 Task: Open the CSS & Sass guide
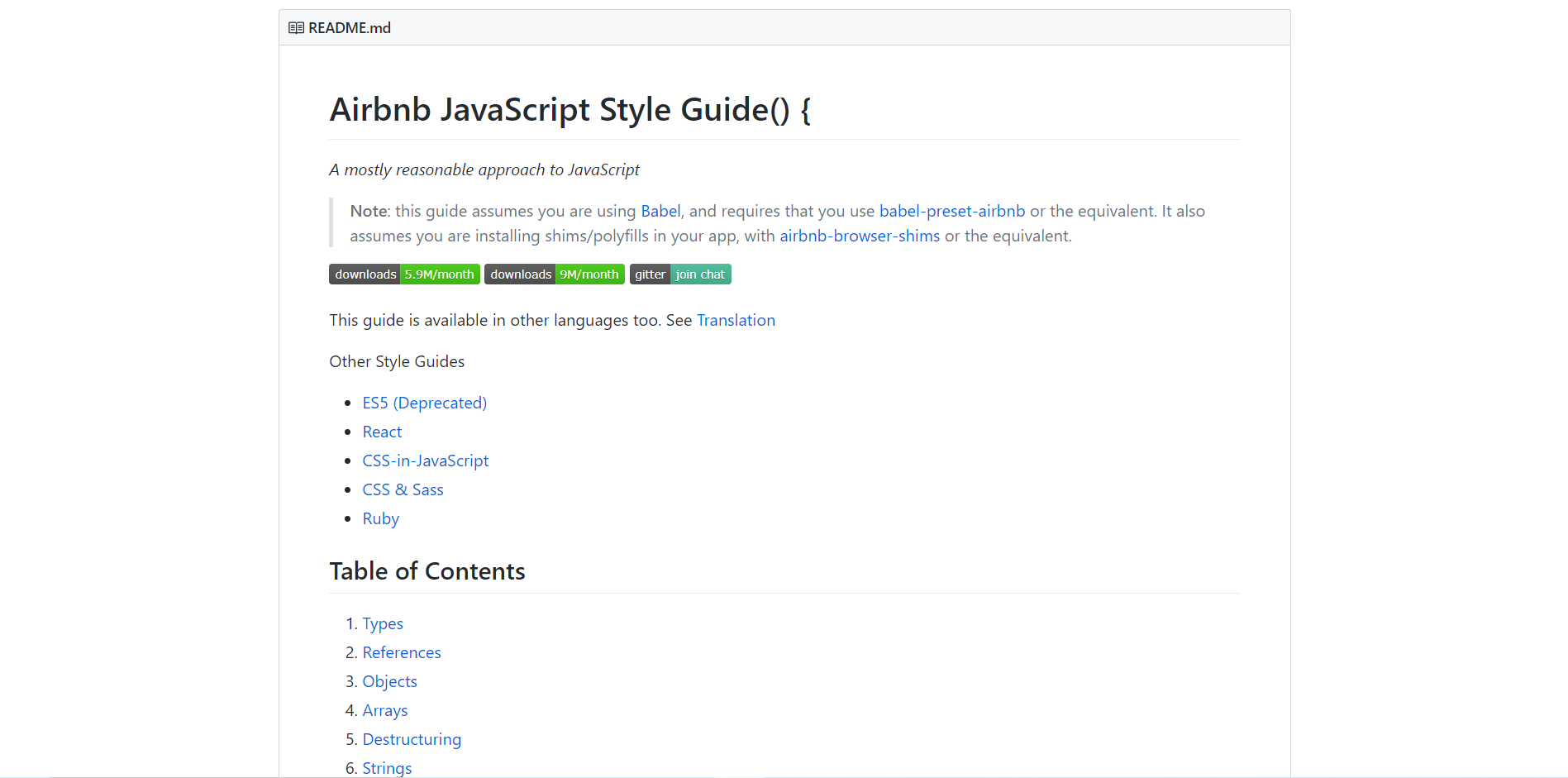pyautogui.click(x=403, y=490)
